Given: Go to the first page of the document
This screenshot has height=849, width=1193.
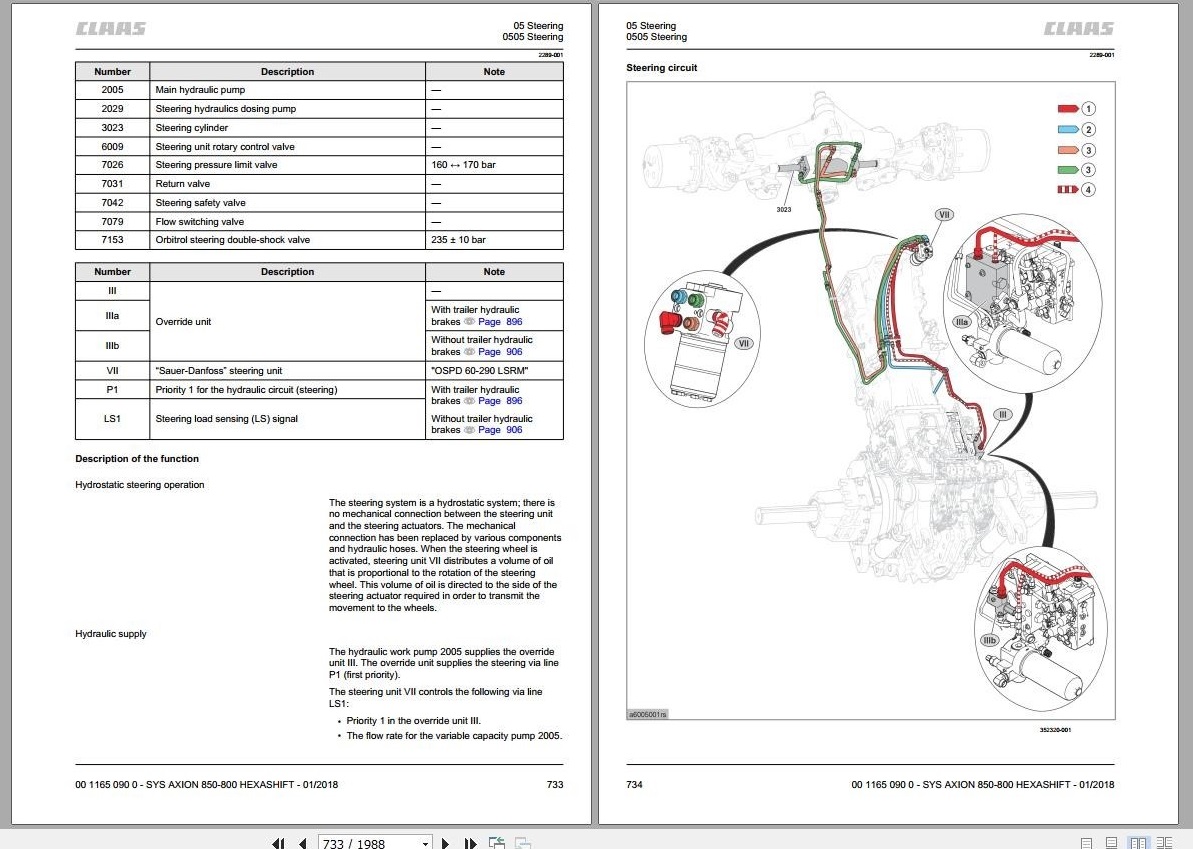Looking at the screenshot, I should tap(278, 843).
